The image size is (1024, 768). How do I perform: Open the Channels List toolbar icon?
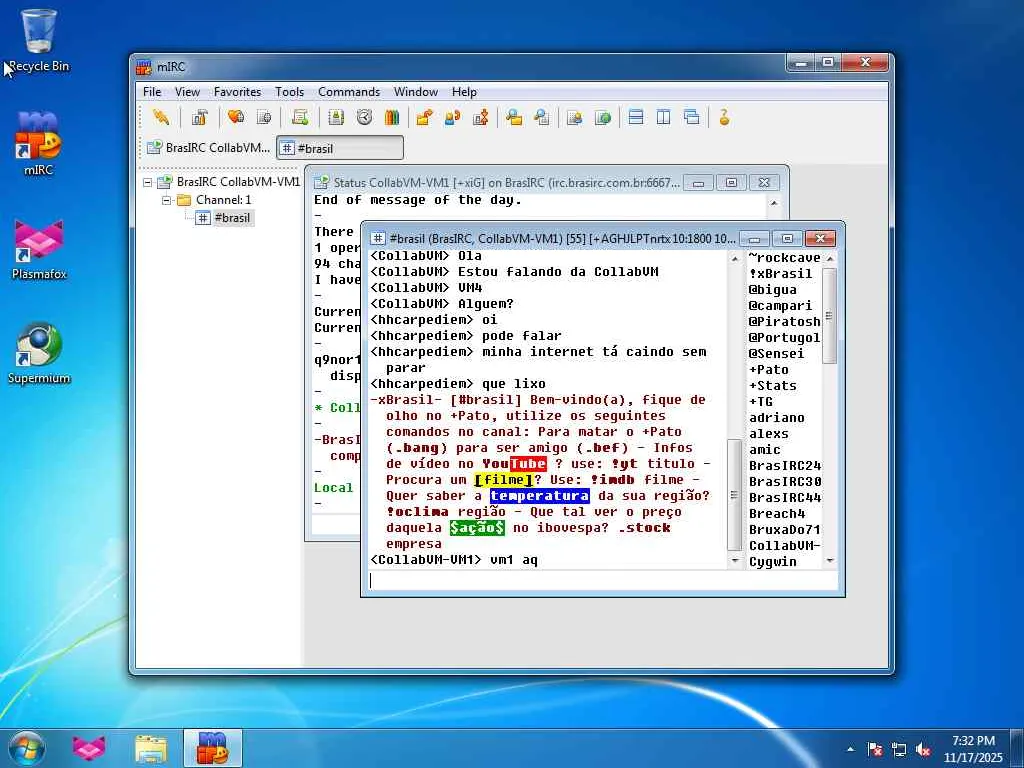click(264, 118)
